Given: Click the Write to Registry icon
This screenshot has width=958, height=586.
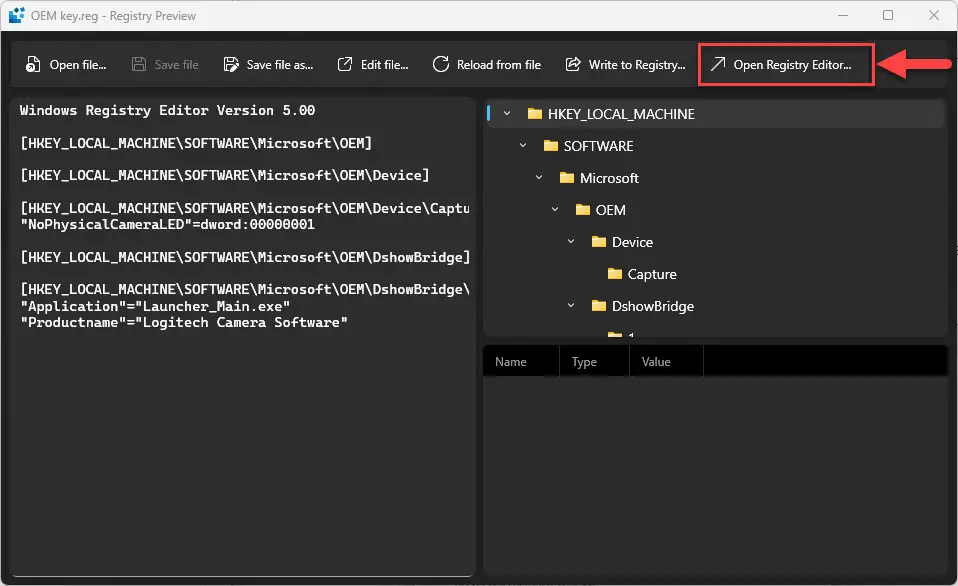Looking at the screenshot, I should [x=573, y=64].
